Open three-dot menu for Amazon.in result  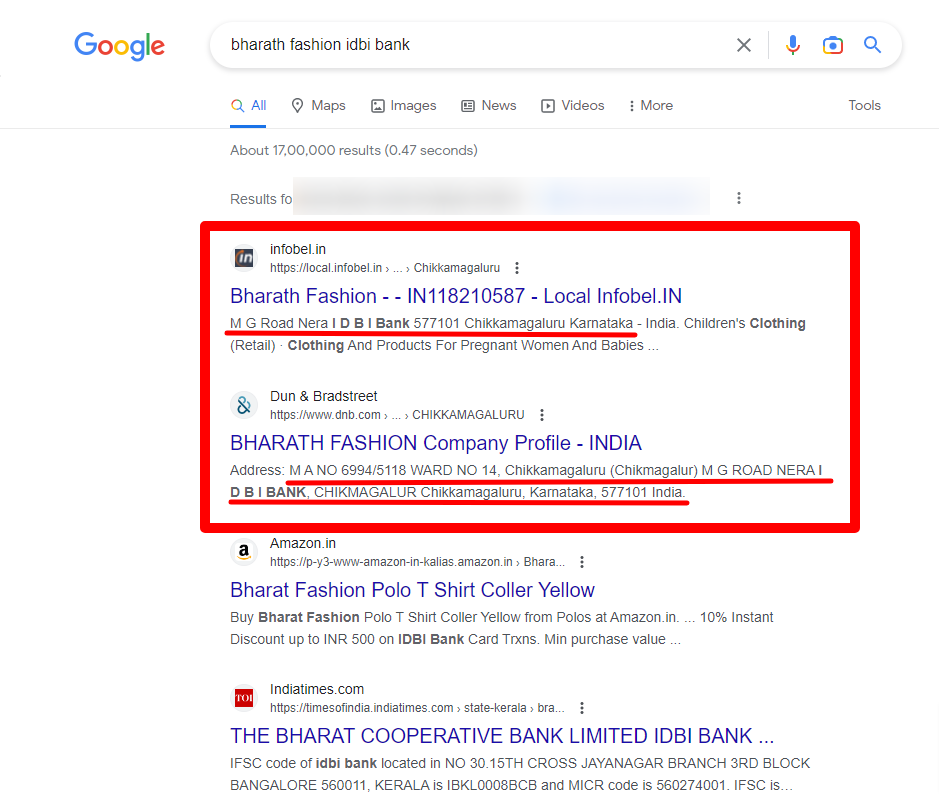click(582, 562)
